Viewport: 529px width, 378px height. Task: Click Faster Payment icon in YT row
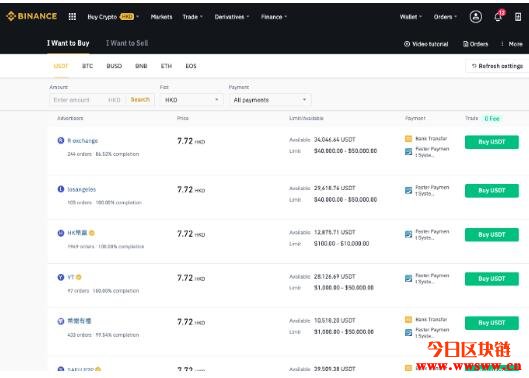tap(408, 278)
